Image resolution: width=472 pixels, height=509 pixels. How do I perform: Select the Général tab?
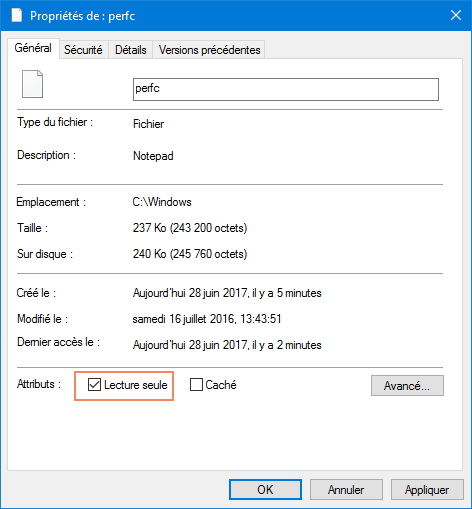point(33,48)
